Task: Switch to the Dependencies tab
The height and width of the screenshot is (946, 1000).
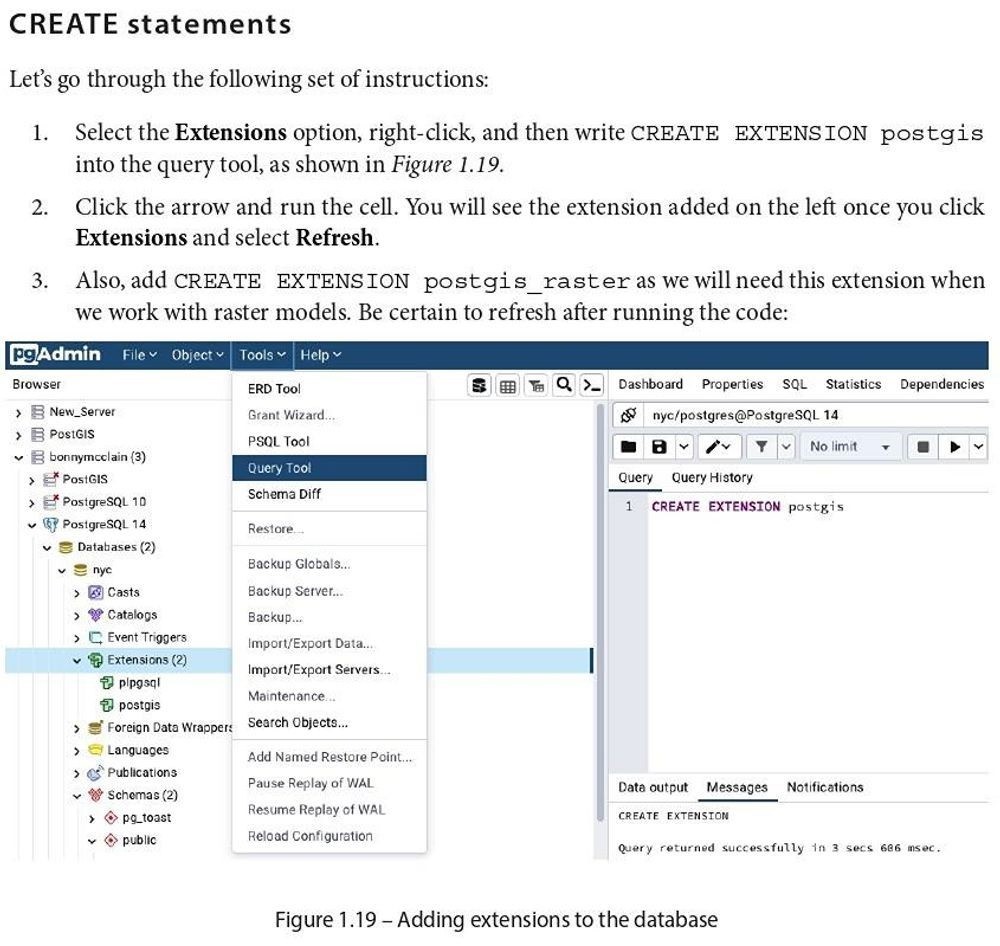Action: 941,384
